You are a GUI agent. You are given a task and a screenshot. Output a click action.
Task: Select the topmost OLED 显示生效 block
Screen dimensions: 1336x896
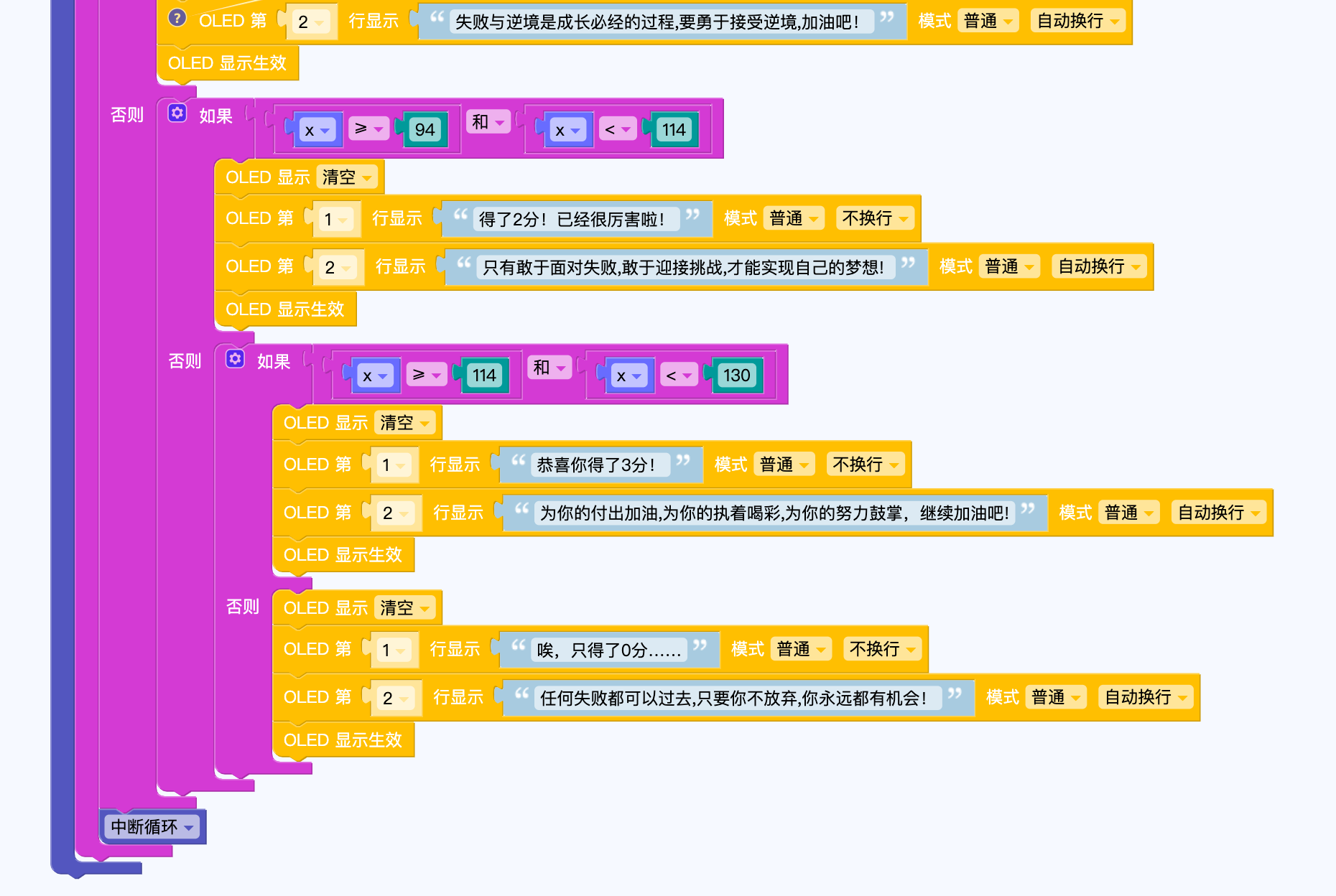(x=227, y=63)
